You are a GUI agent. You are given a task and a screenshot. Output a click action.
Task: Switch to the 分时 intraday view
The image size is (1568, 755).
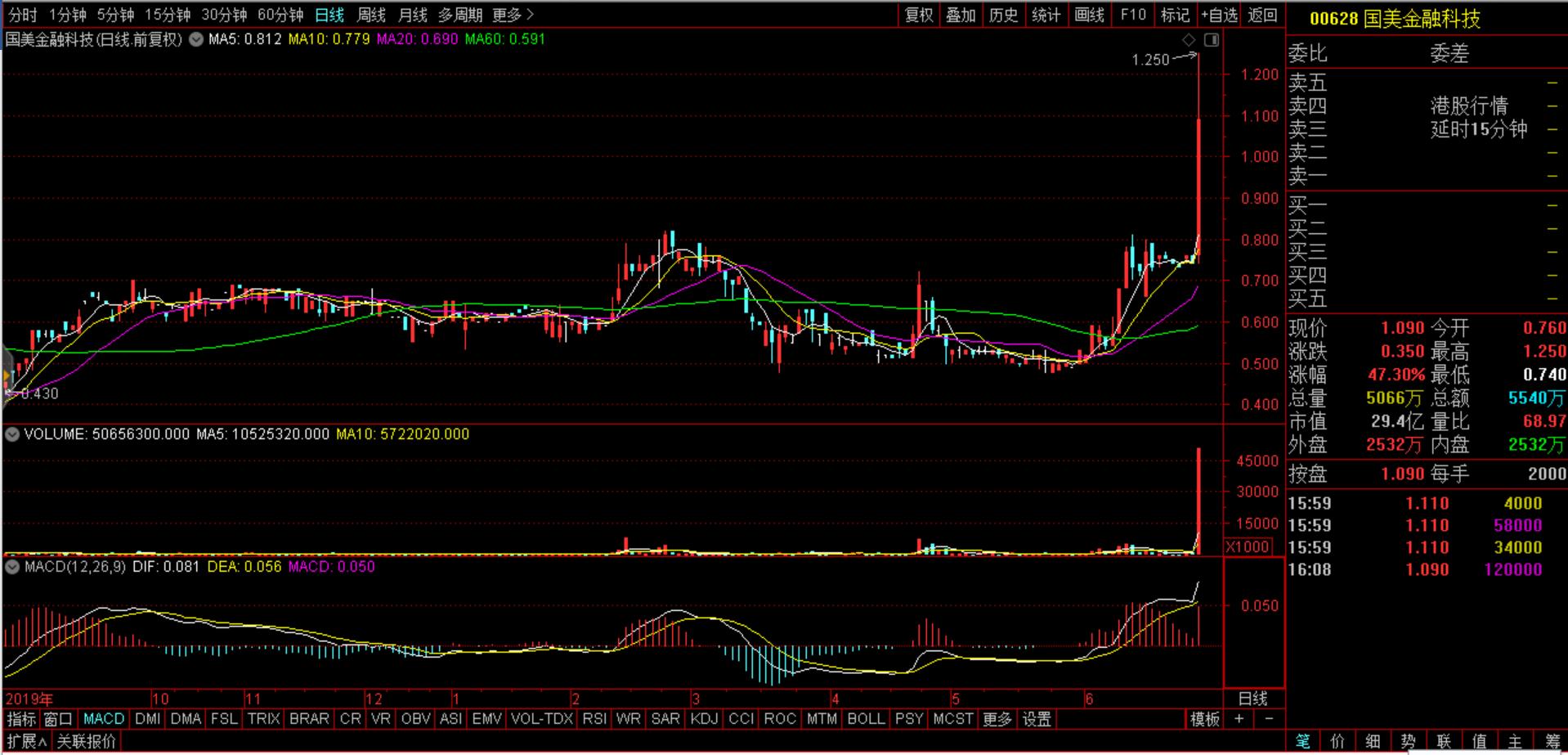23,15
